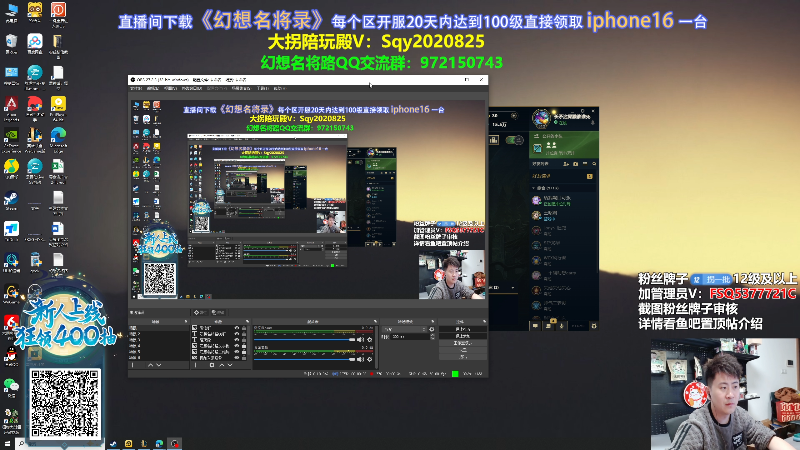Viewport: 800px width, 450px height.
Task: Click the Windows Start button
Action: [7, 444]
